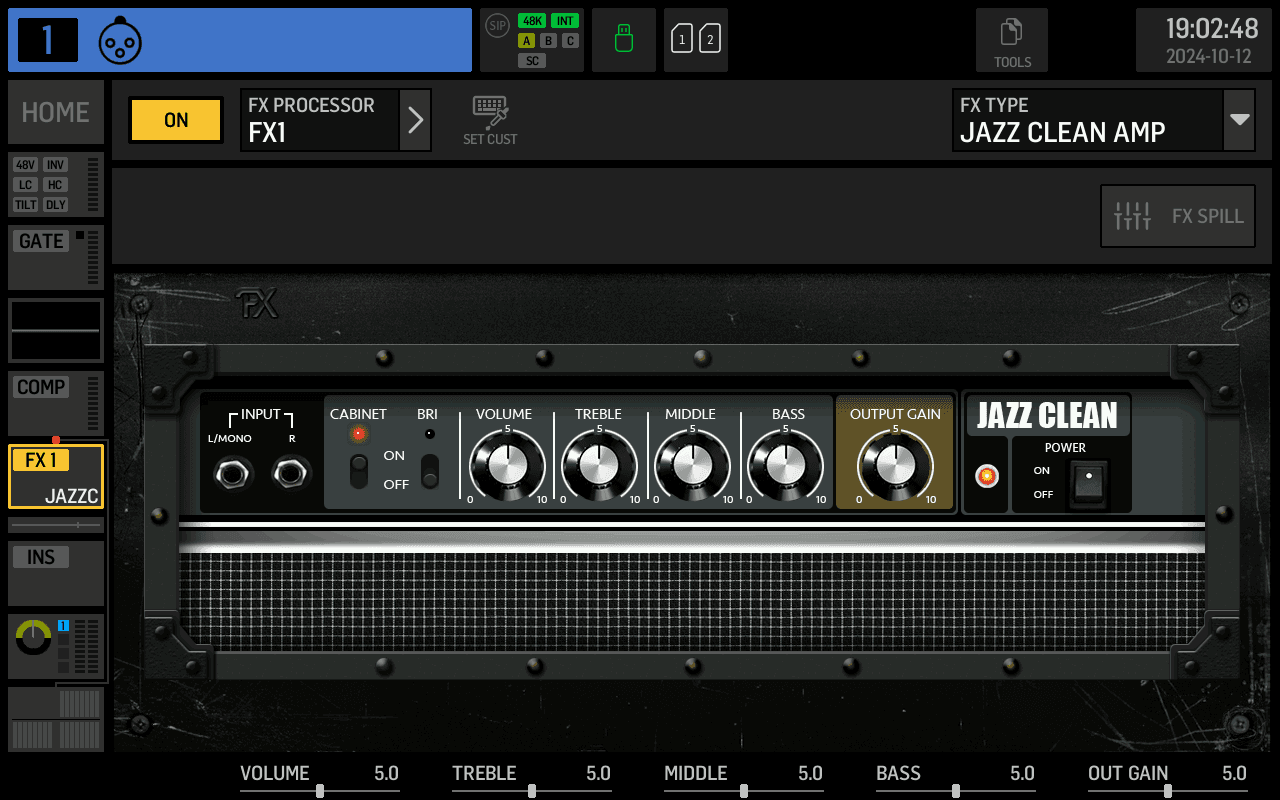
Task: Expand the FX PROCESSOR chevron arrow
Action: [x=416, y=120]
